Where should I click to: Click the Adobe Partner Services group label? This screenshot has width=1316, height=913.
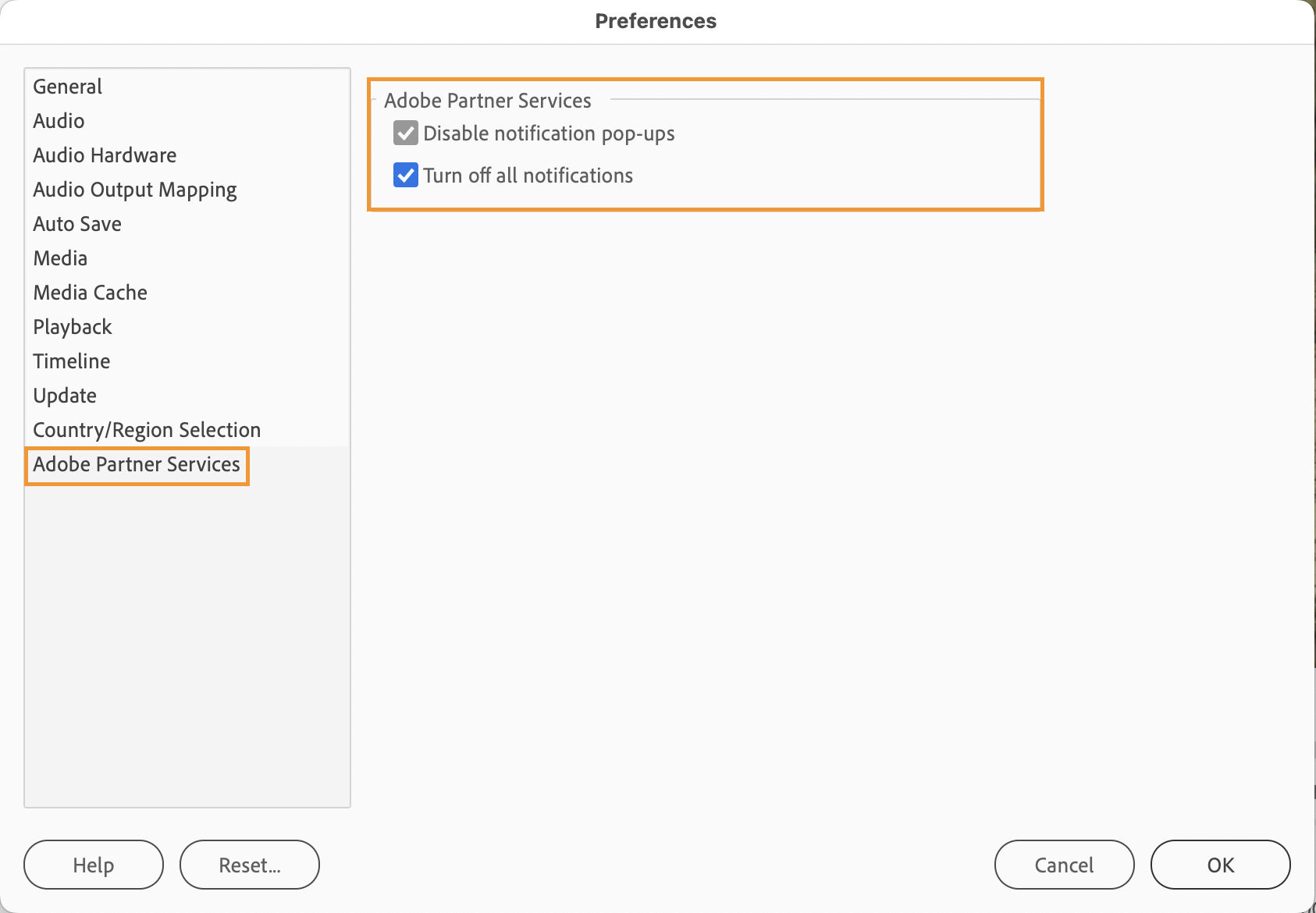coord(487,101)
